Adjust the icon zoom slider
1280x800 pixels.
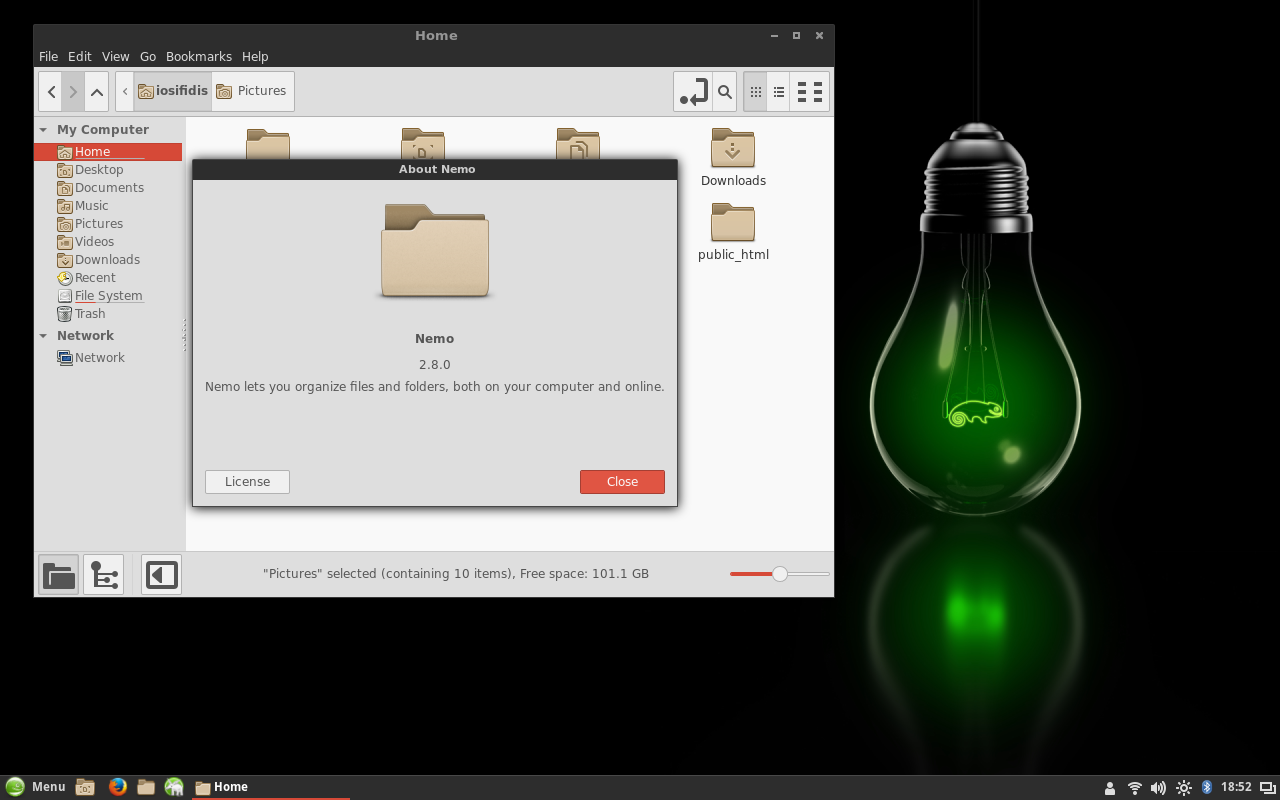point(779,574)
